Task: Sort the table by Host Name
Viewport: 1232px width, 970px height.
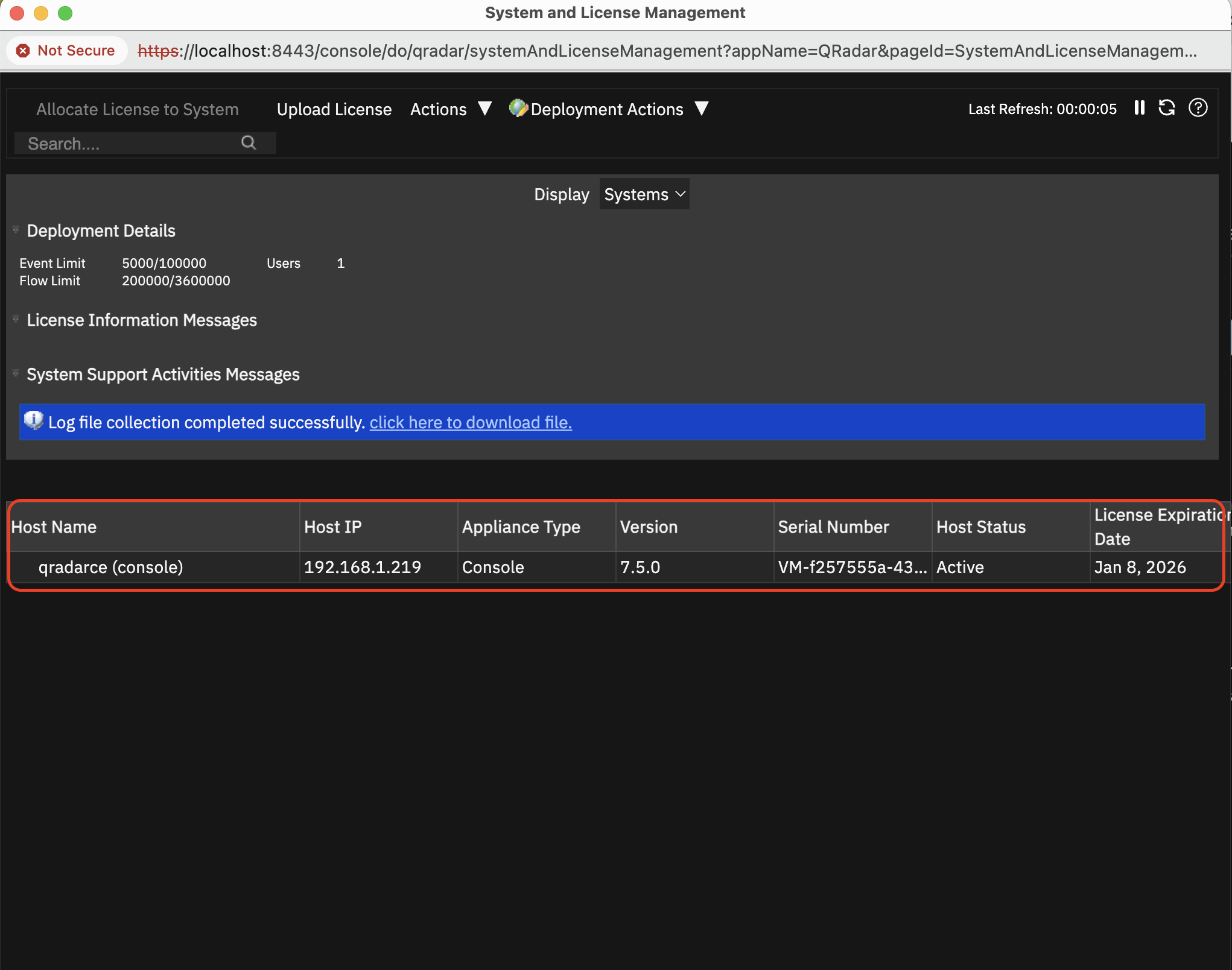Action: (x=54, y=526)
